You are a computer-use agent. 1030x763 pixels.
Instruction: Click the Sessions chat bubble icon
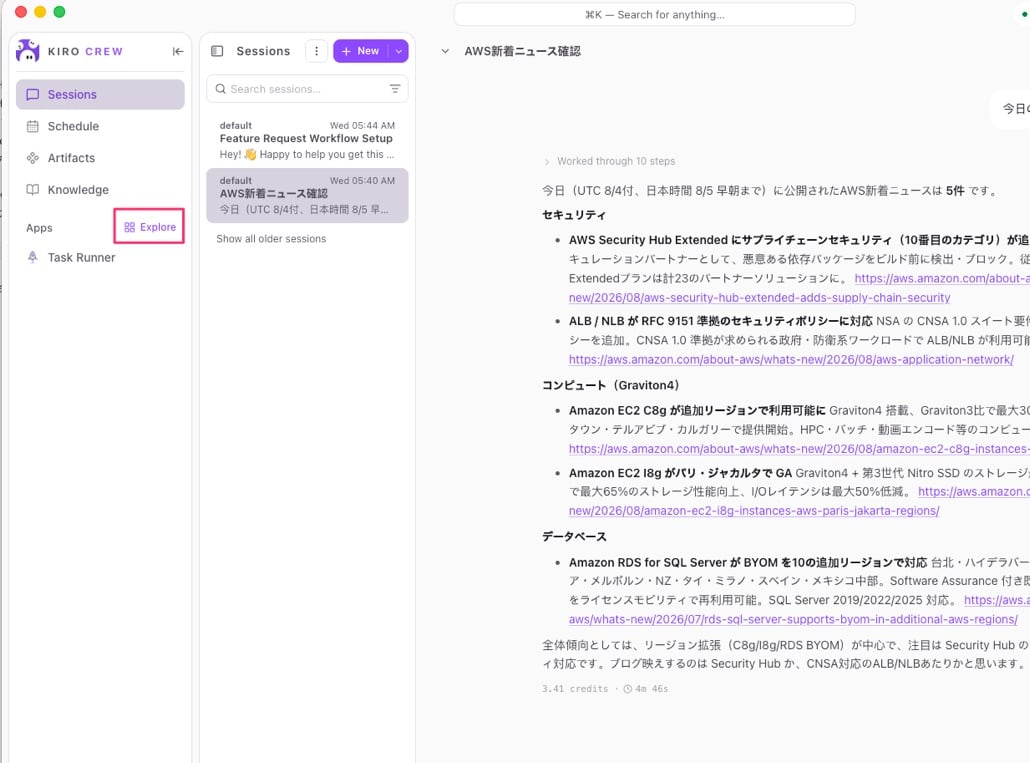tap(32, 95)
